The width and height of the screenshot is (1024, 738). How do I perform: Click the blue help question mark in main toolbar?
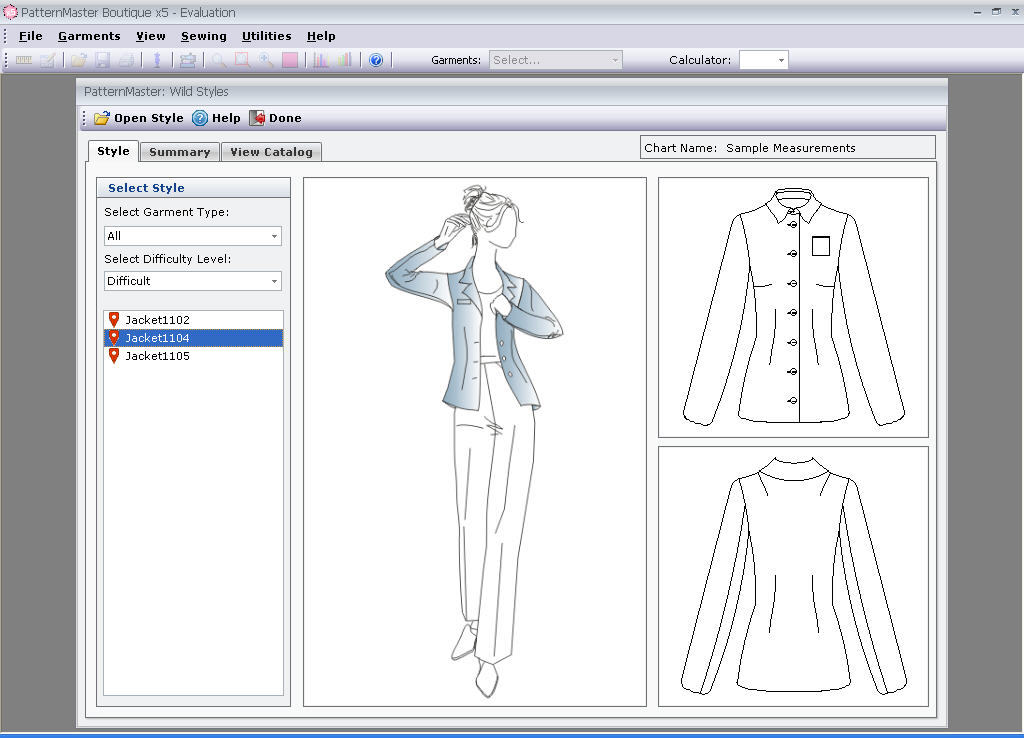(376, 60)
